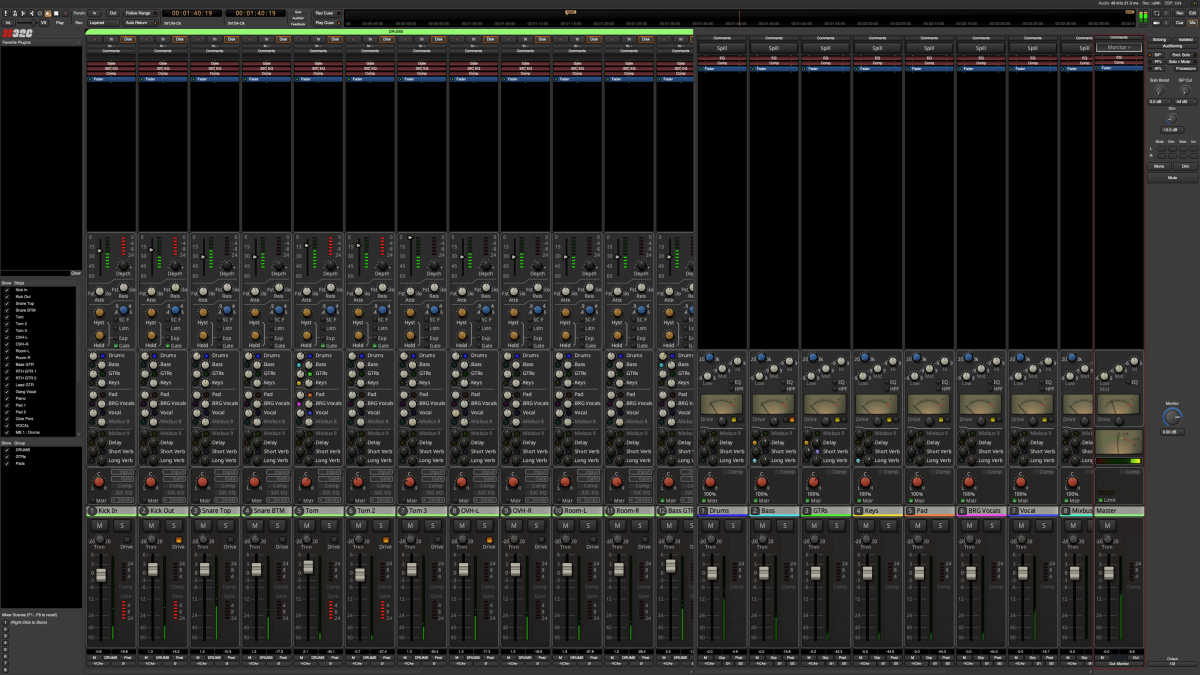
Task: Open the Kick In input routing dropdown
Action: [111, 46]
